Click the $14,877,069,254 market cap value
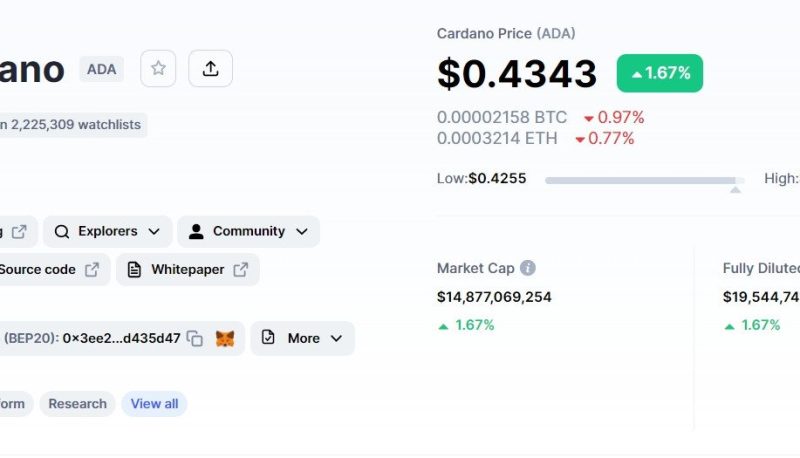 click(494, 297)
